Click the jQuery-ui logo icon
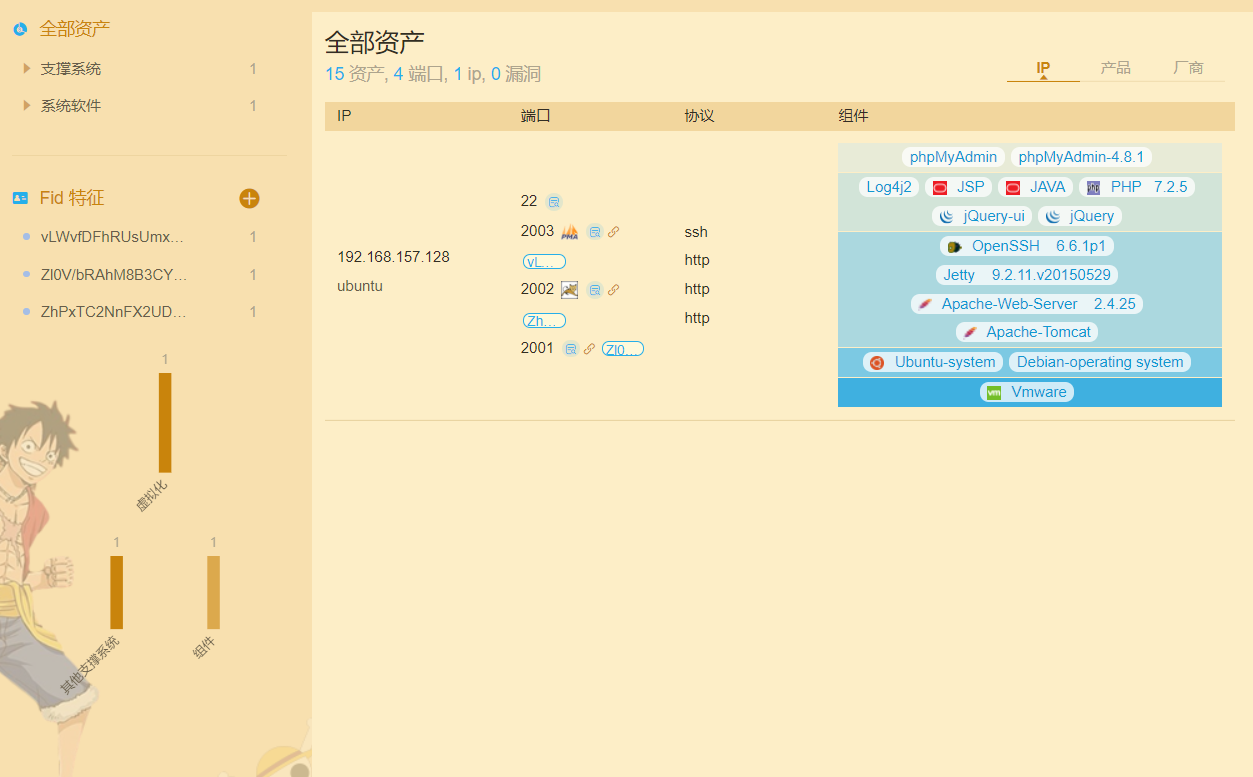The height and width of the screenshot is (777, 1253). tap(946, 216)
